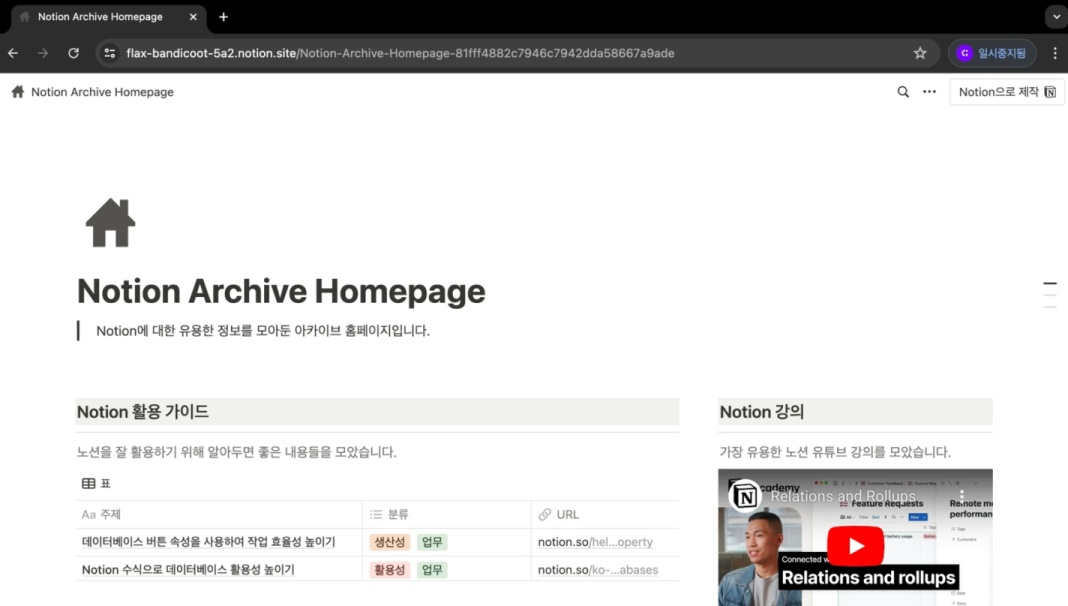Click the Aa icon in the 주제 column header

click(x=87, y=514)
